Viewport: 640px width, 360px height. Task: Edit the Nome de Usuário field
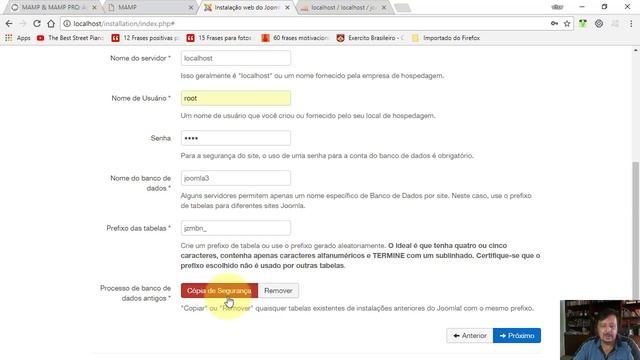click(236, 98)
